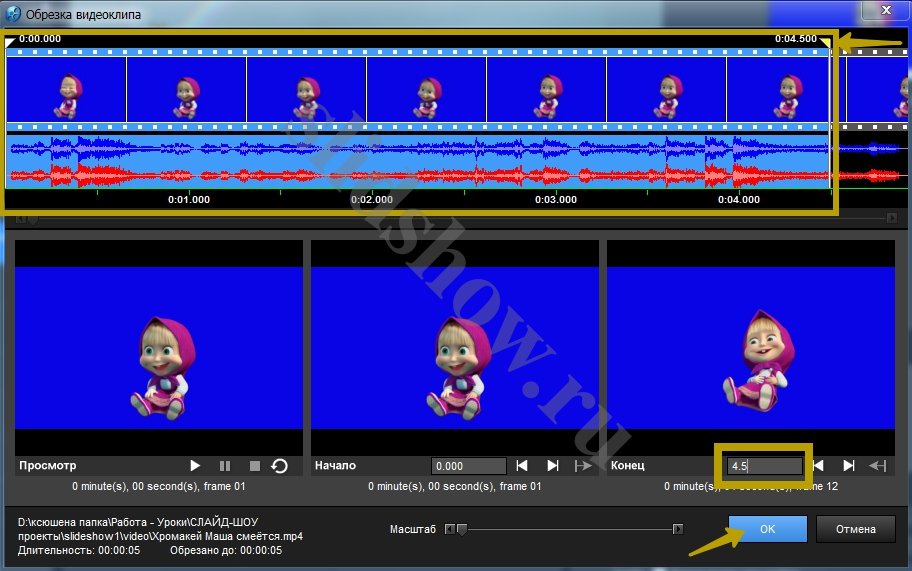This screenshot has height=571, width=912.
Task: Click the 0:04.000 mark on time ruler
Action: coord(739,199)
